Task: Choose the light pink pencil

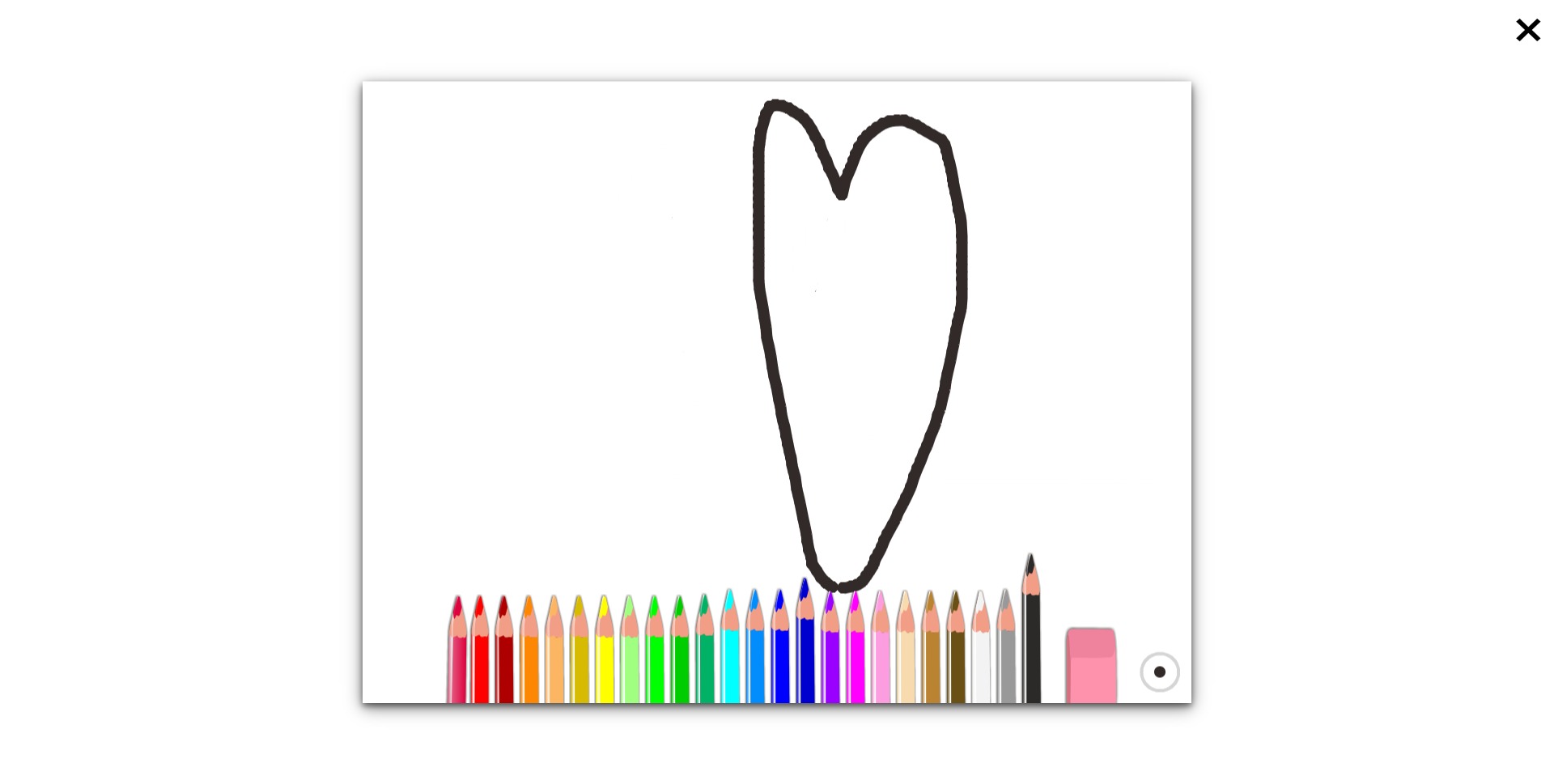Action: [881, 646]
